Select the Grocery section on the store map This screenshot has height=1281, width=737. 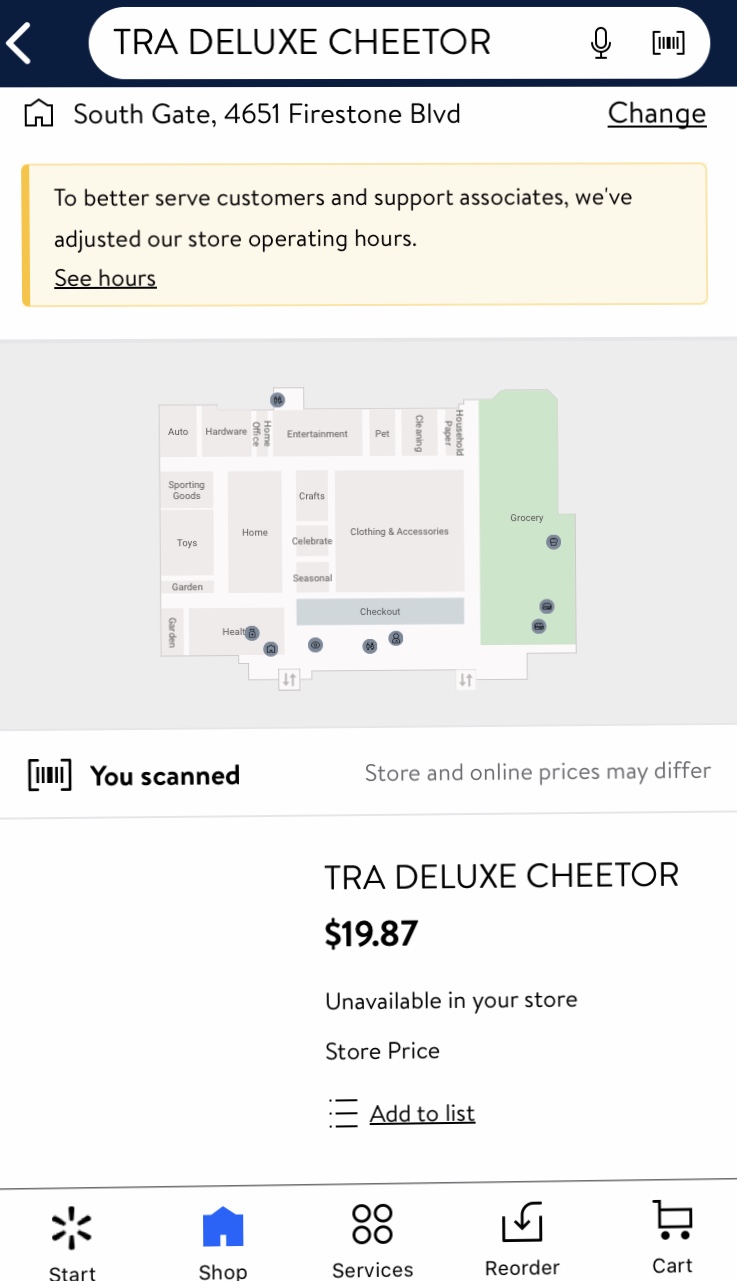[x=526, y=518]
